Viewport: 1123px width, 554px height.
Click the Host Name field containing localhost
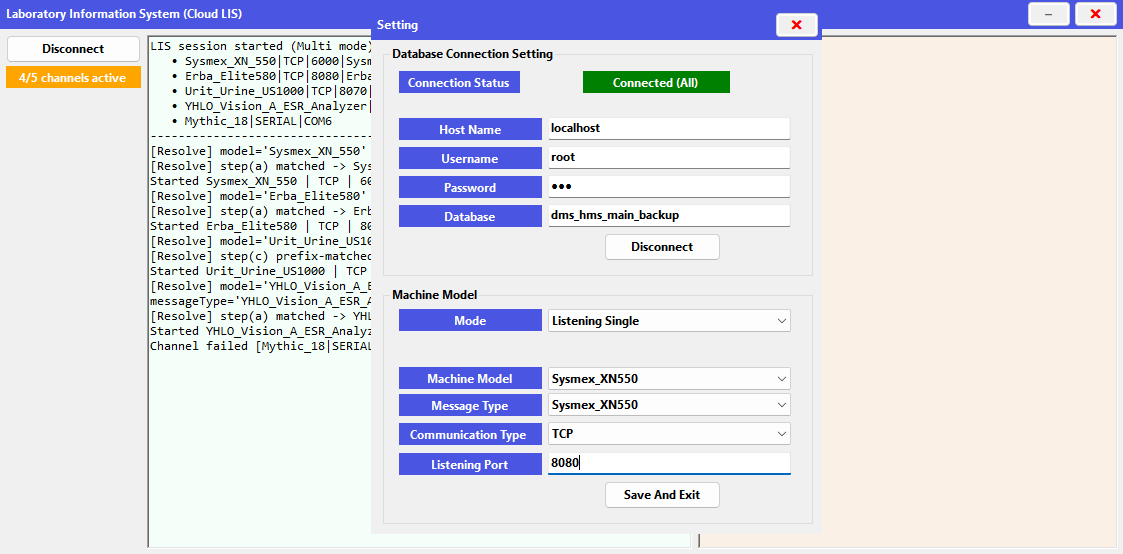pyautogui.click(x=669, y=129)
